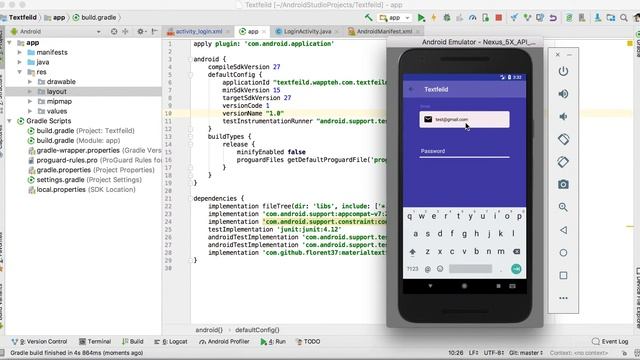Click the email field in emulator app

(464, 120)
